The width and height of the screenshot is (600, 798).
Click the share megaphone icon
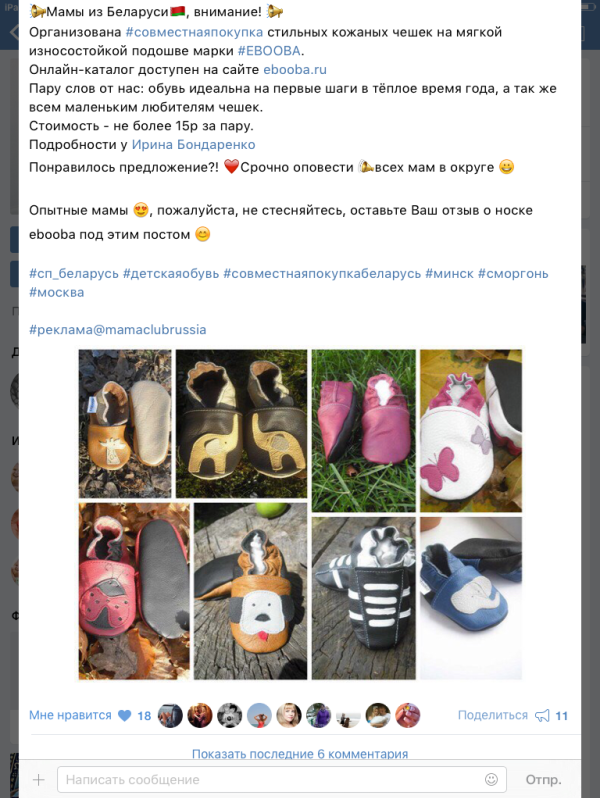point(542,716)
